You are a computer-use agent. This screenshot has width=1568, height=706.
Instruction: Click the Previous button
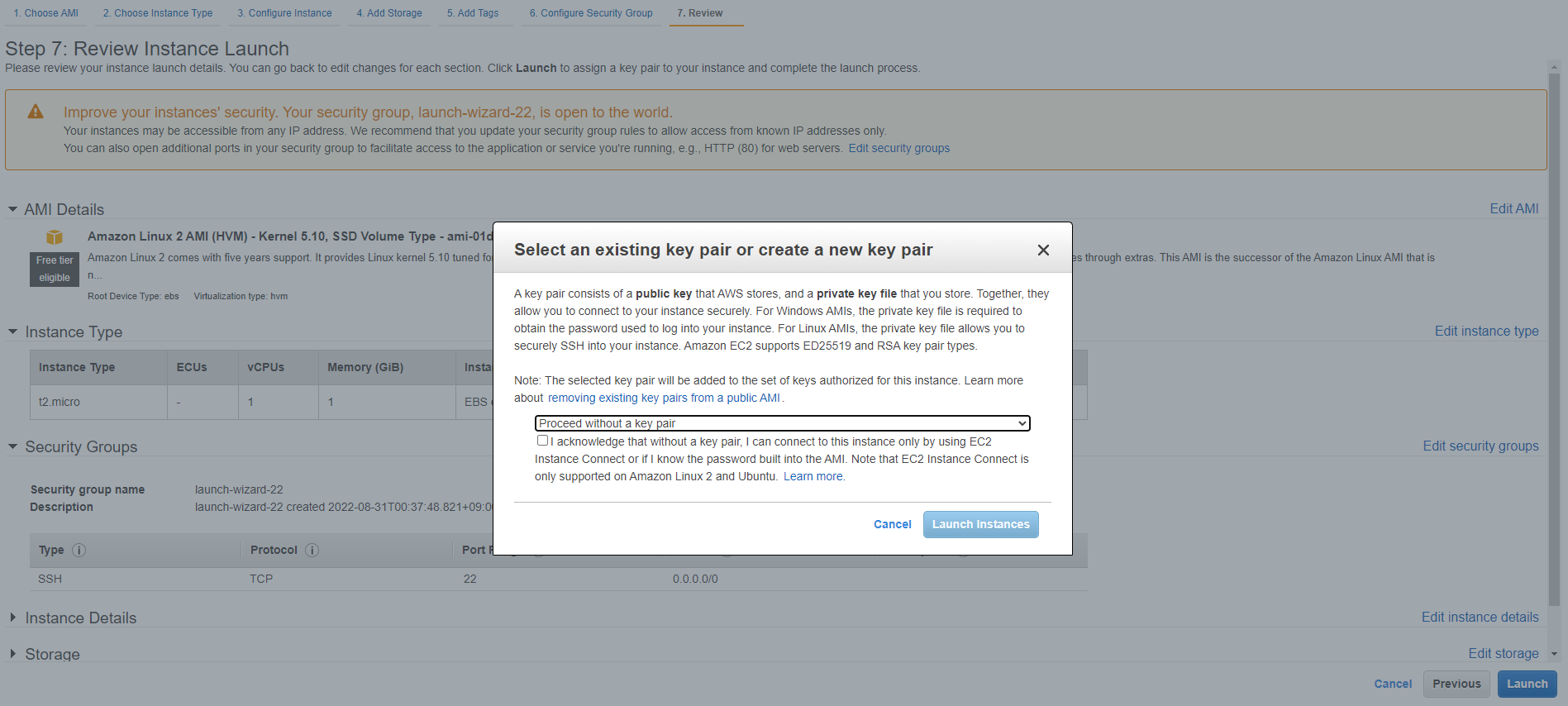(x=1457, y=684)
